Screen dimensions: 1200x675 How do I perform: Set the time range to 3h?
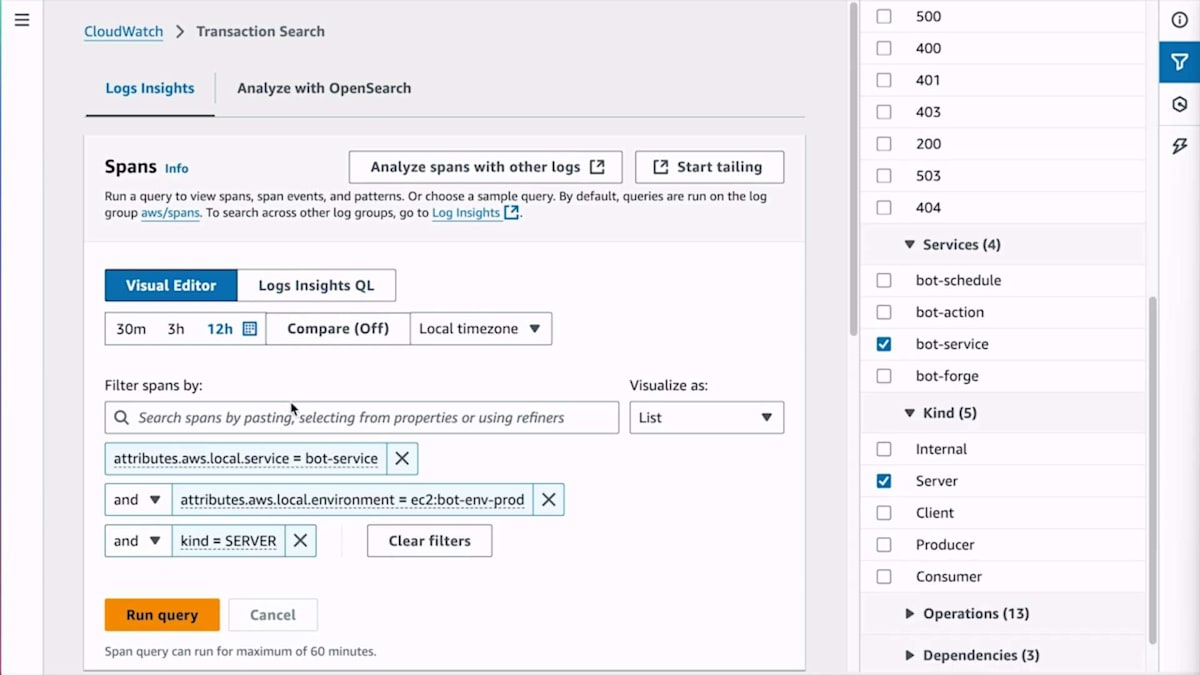tap(176, 329)
